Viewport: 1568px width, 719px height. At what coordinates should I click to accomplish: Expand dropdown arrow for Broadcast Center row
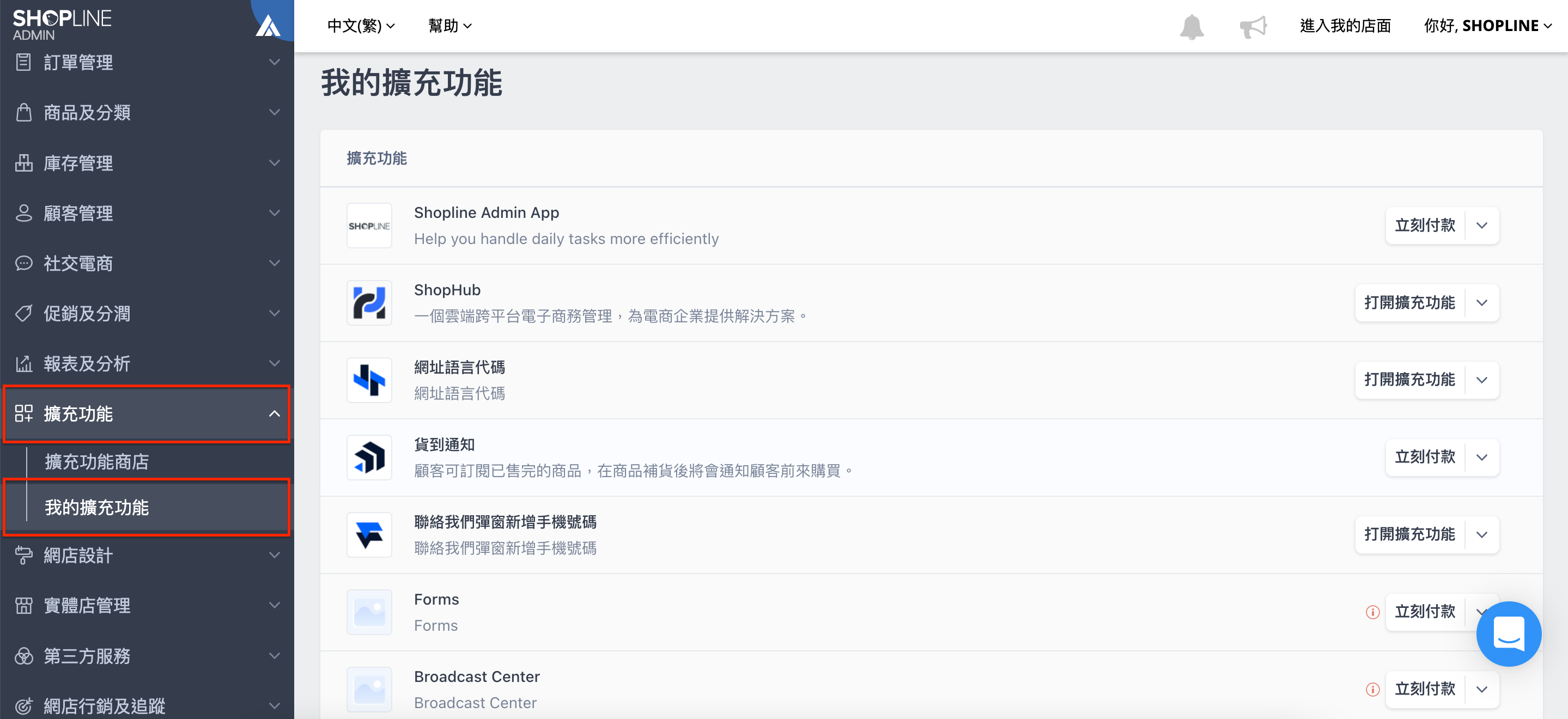1481,689
